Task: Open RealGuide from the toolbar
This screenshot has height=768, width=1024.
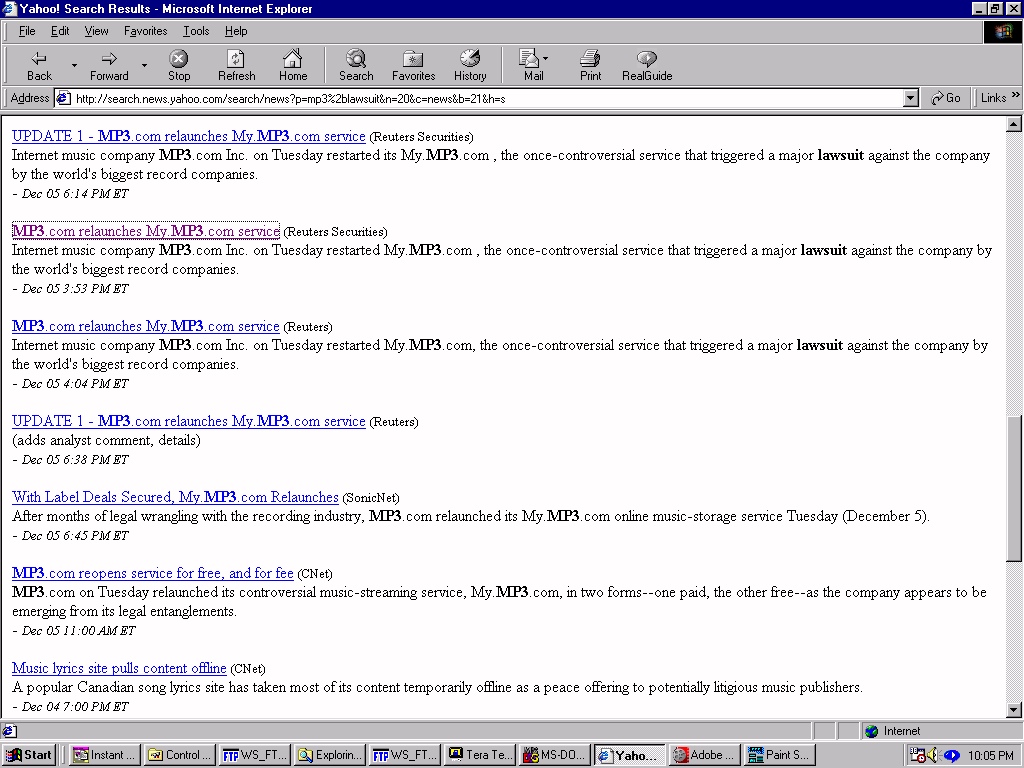Action: point(647,66)
